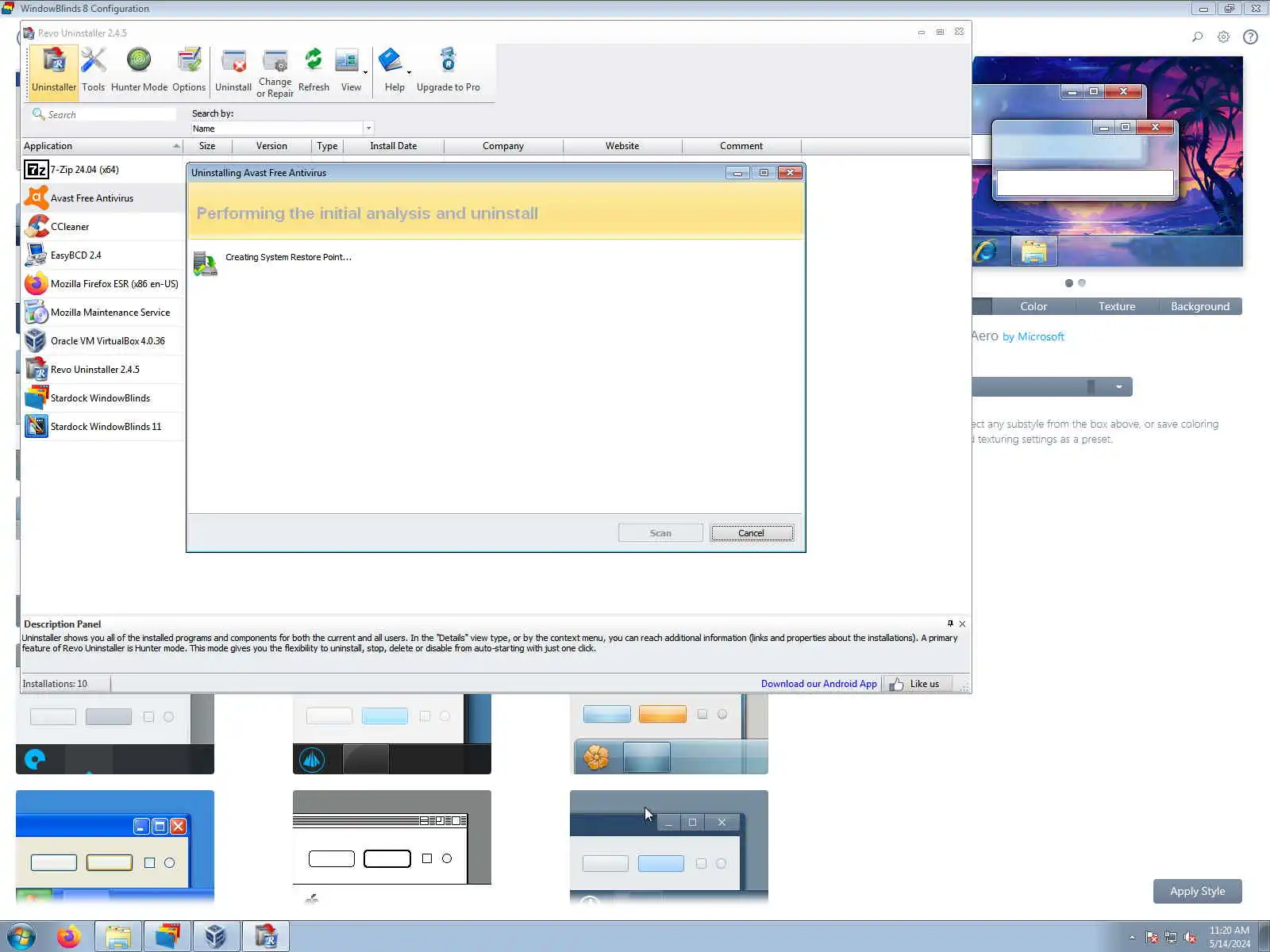This screenshot has width=1270, height=952.
Task: Sort the list by Install Date
Action: pos(394,146)
